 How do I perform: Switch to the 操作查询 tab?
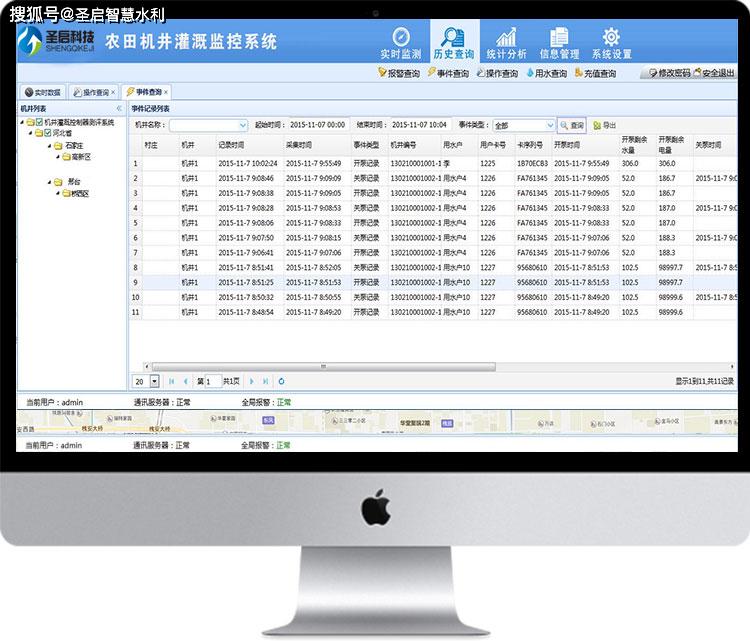(x=91, y=92)
